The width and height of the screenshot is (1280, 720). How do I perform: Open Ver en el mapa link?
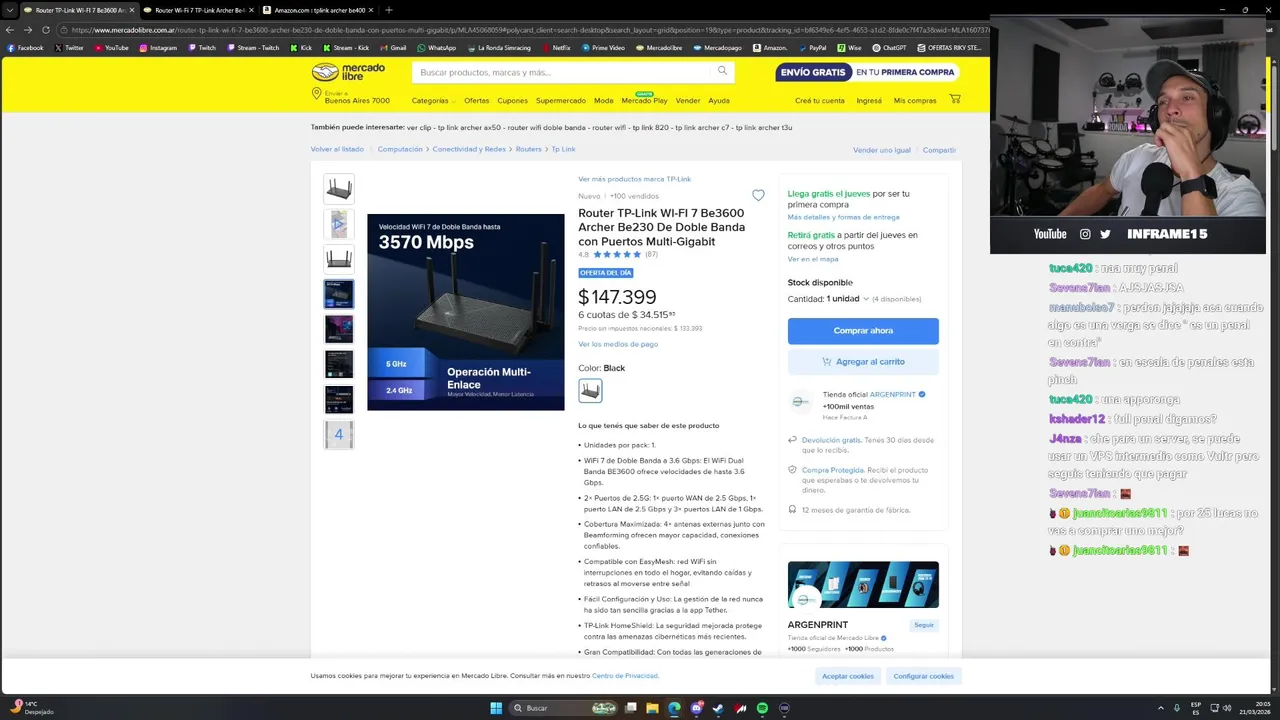[x=813, y=259]
